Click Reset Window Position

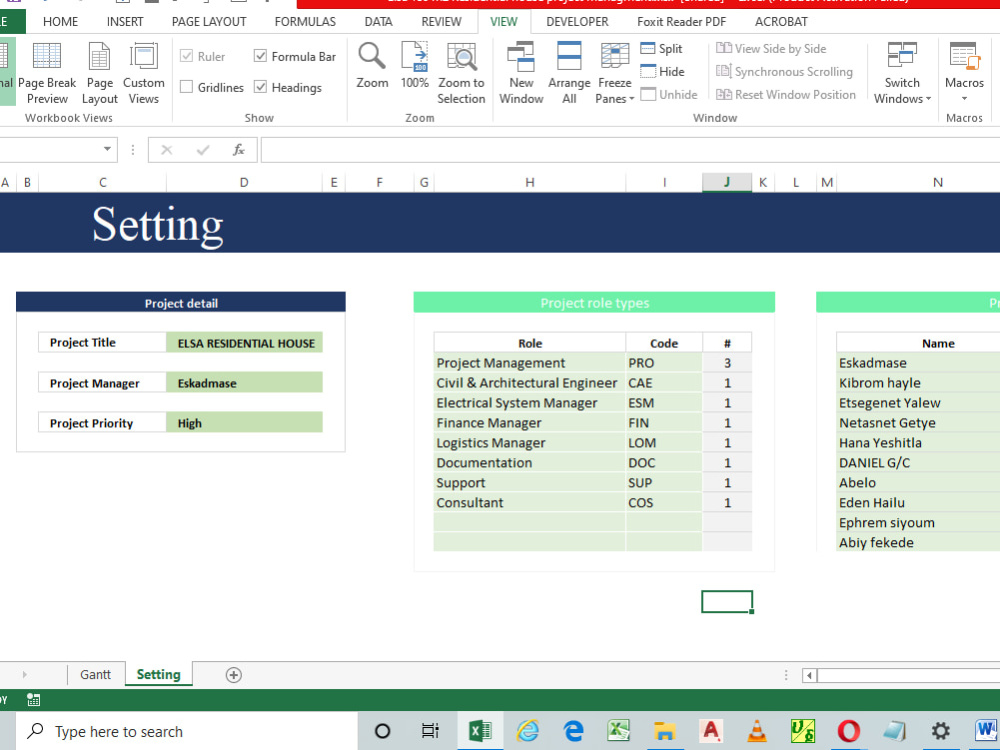[x=786, y=94]
